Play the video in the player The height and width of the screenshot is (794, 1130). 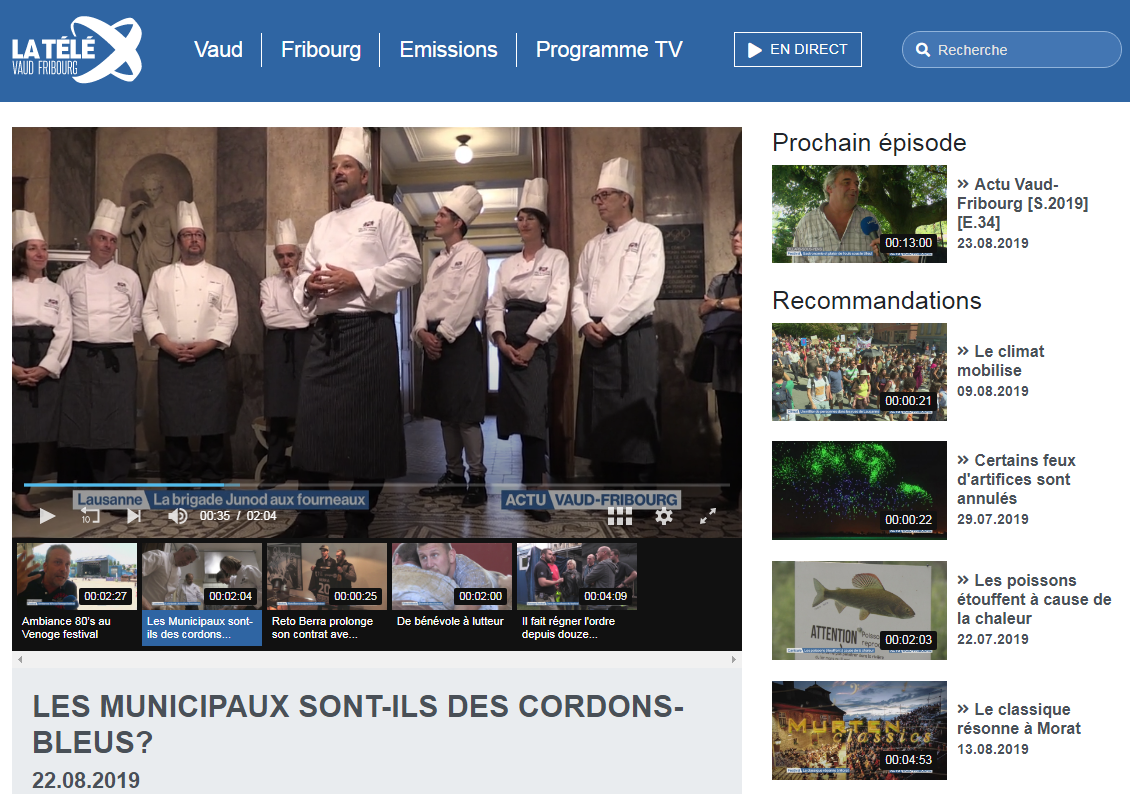tap(47, 516)
